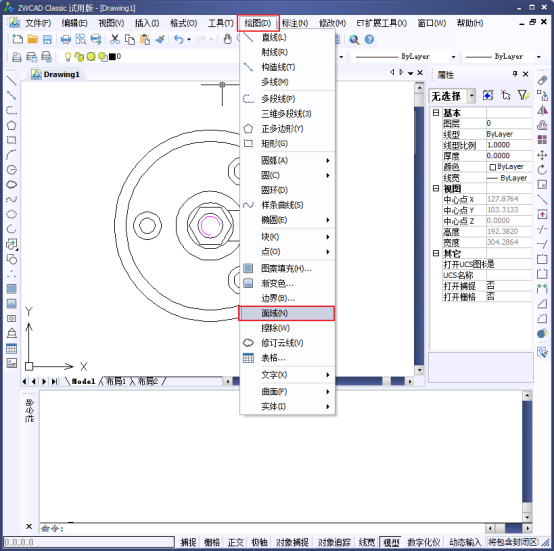Expand the 文字(X) submenu
This screenshot has height=551, width=554.
[x=287, y=375]
